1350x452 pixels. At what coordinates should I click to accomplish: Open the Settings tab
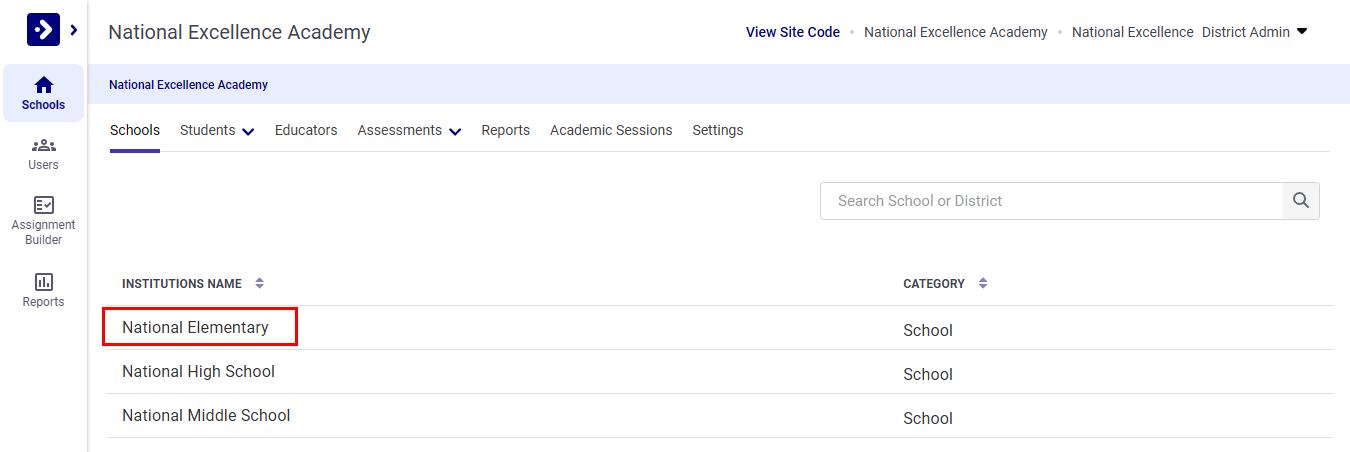point(717,131)
